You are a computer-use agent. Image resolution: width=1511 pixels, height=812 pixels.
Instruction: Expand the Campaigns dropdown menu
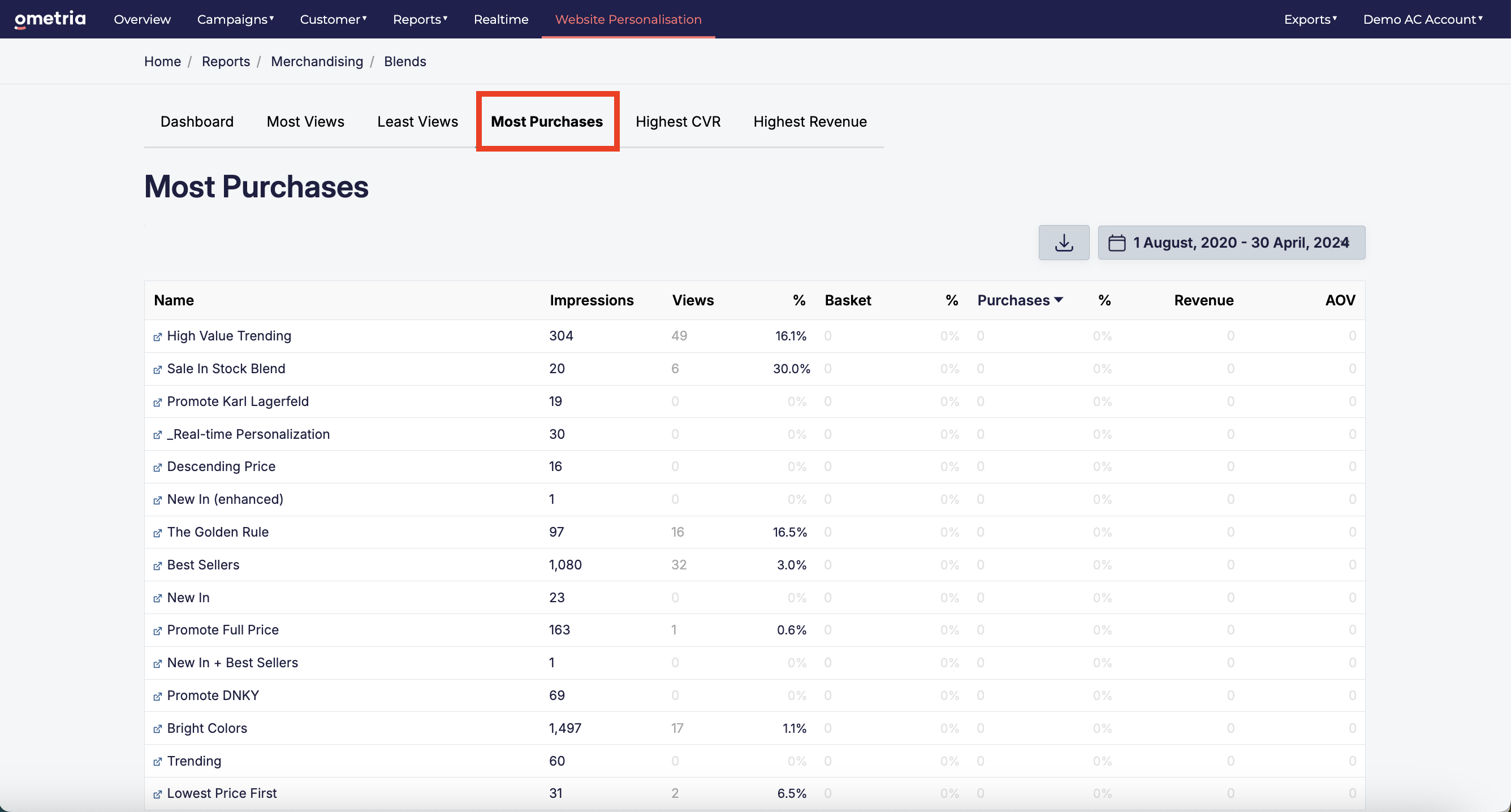click(235, 19)
